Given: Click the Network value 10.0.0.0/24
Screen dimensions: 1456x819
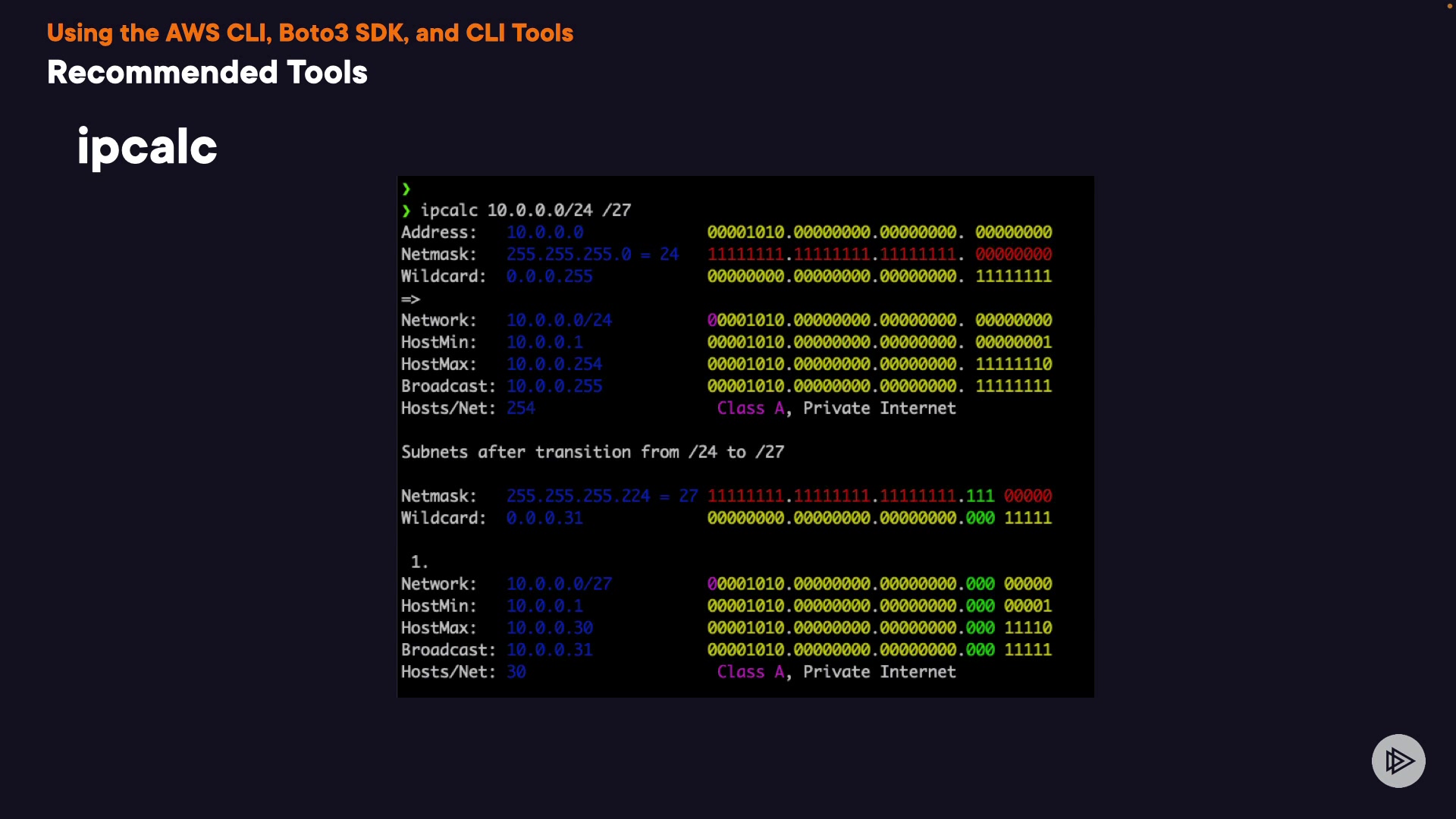Looking at the screenshot, I should tap(559, 321).
